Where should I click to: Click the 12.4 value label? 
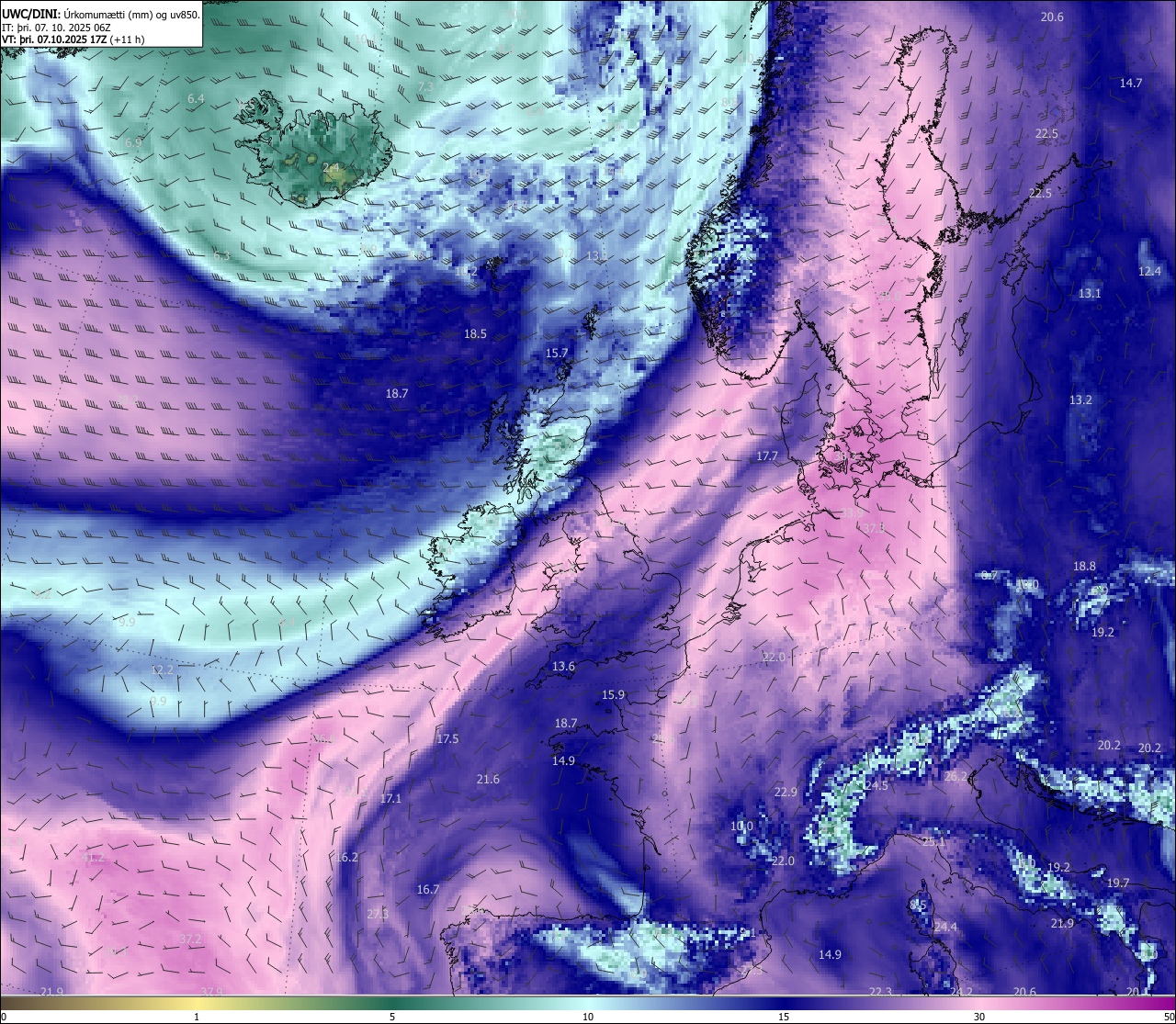[x=1149, y=271]
